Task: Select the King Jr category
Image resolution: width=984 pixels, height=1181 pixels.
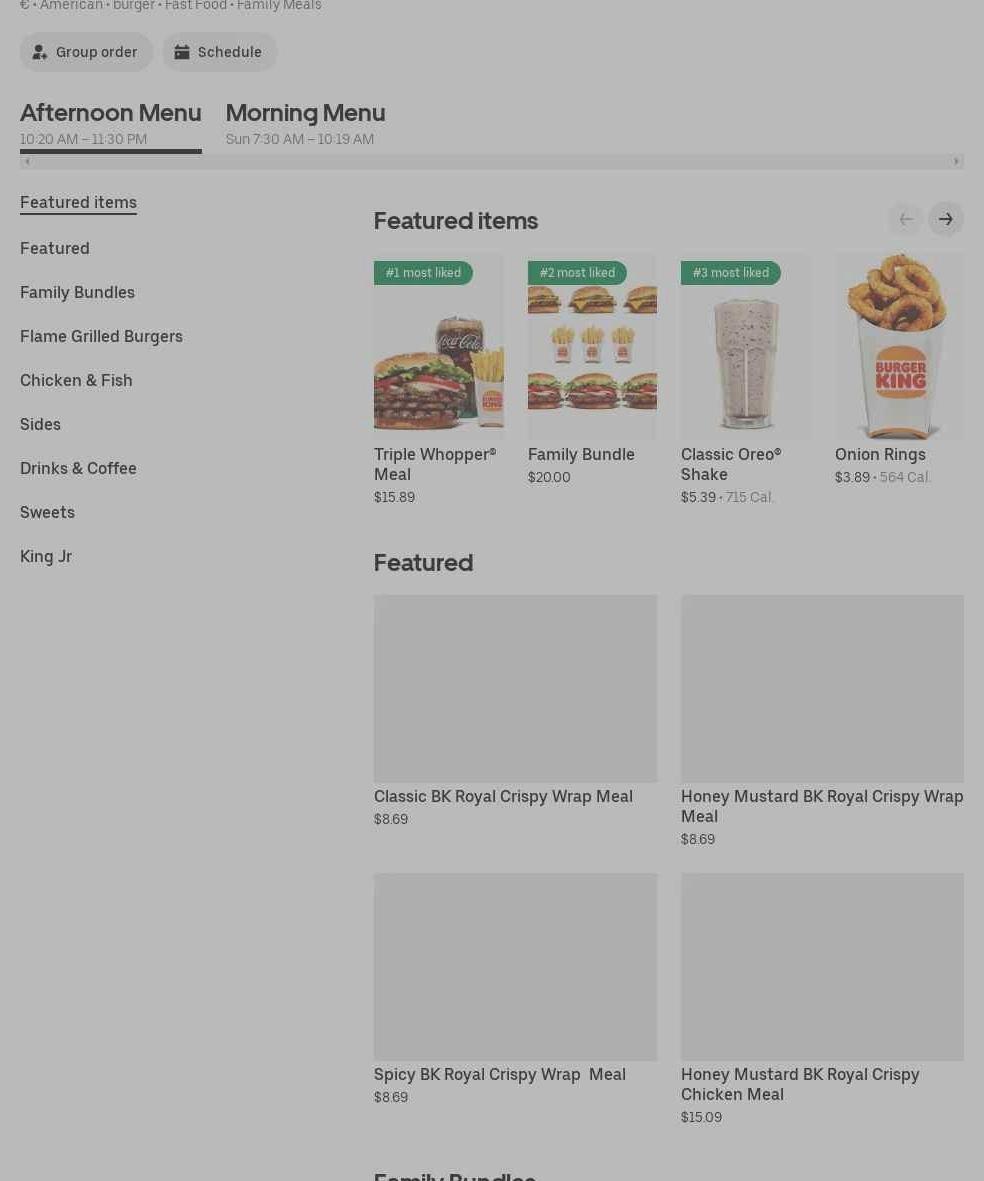Action: point(46,557)
